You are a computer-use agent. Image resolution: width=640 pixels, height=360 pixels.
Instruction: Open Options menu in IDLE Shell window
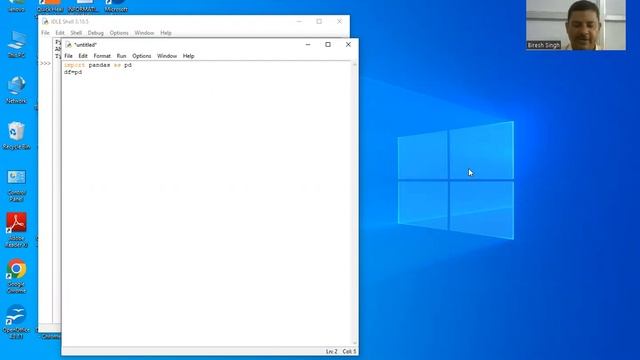pos(119,33)
